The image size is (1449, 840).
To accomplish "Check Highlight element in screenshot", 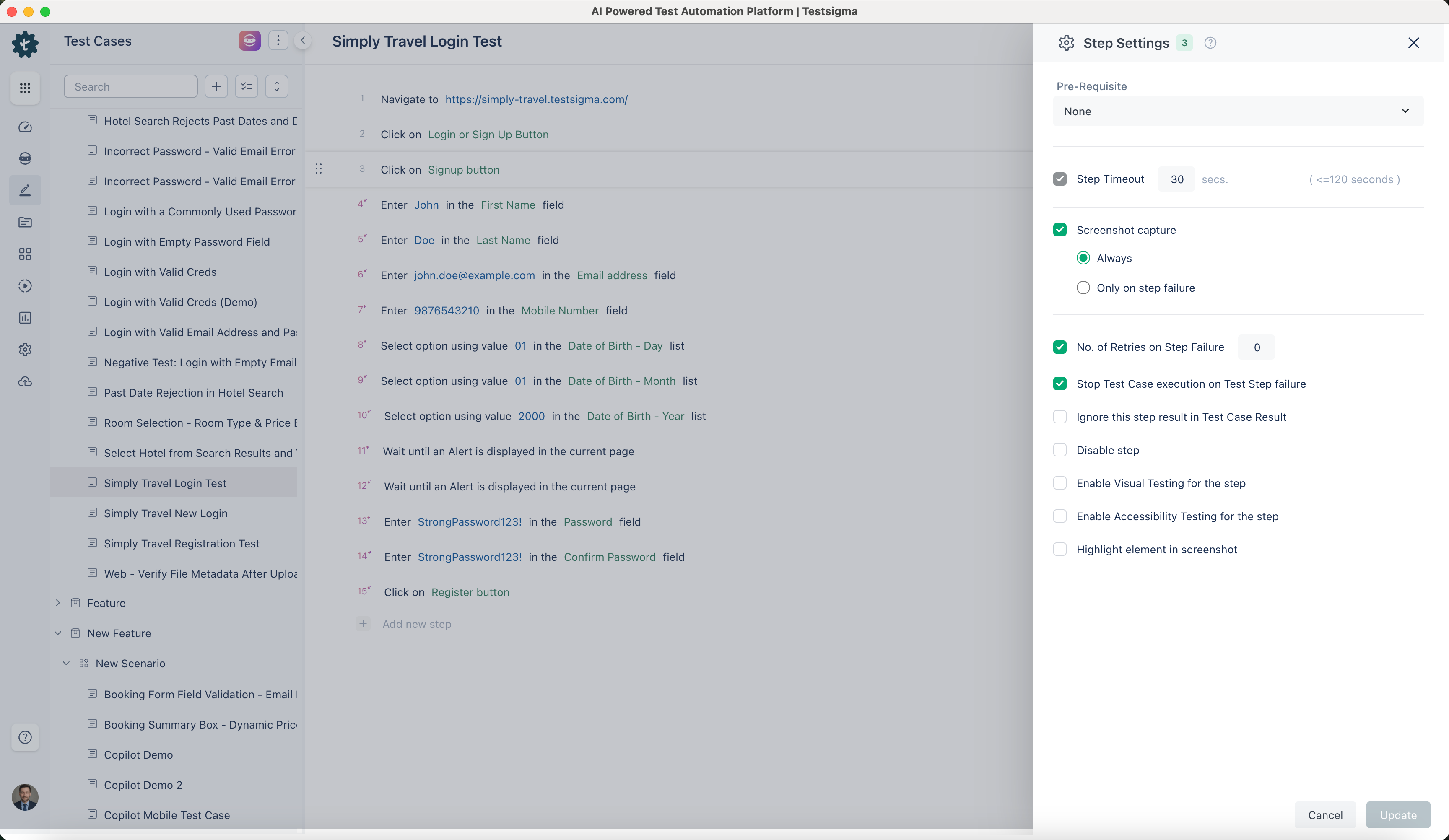I will pyautogui.click(x=1060, y=550).
